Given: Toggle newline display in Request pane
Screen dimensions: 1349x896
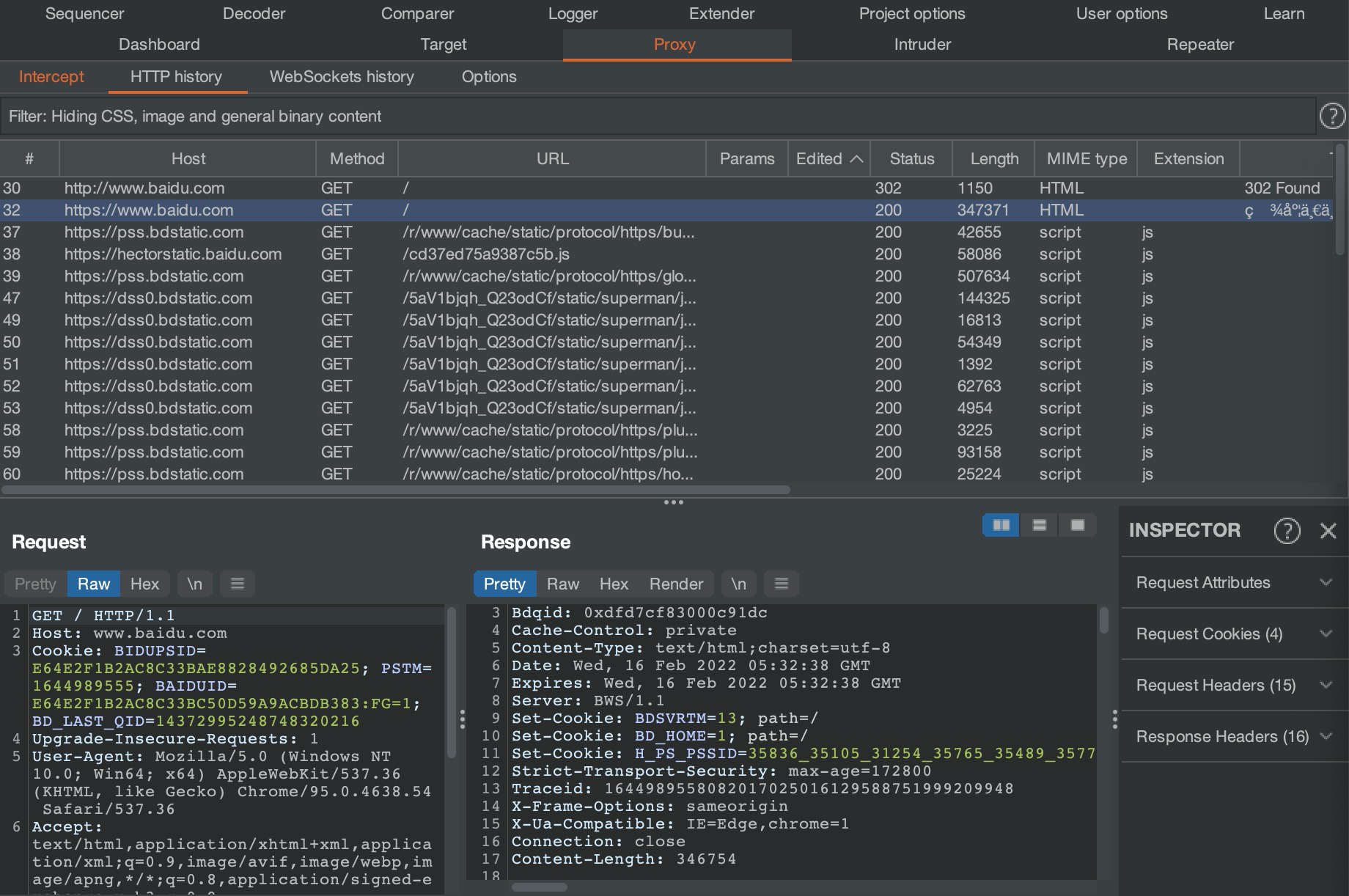Looking at the screenshot, I should click(194, 584).
